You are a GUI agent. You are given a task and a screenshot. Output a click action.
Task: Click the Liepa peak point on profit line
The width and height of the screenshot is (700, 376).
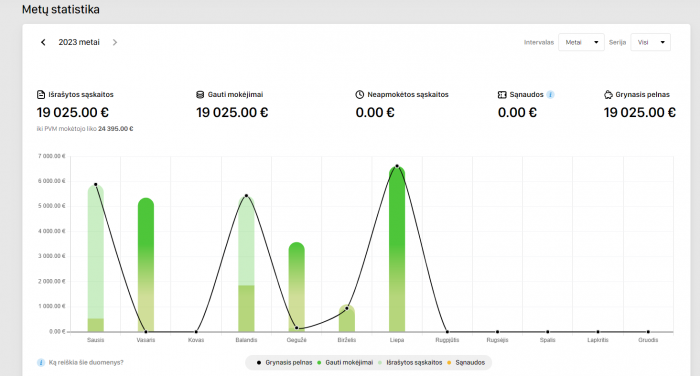pos(397,166)
